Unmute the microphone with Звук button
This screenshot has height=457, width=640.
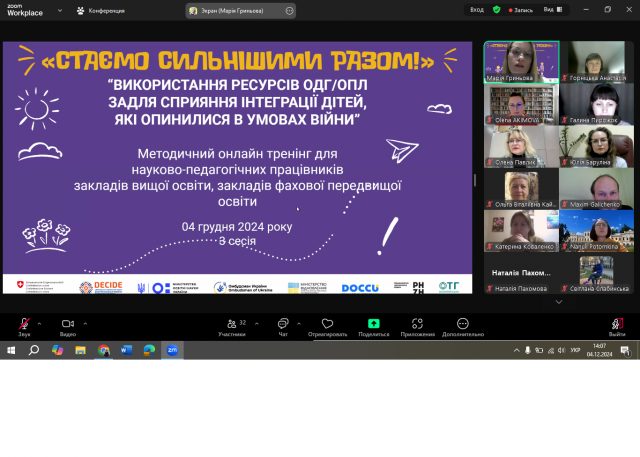(x=24, y=327)
